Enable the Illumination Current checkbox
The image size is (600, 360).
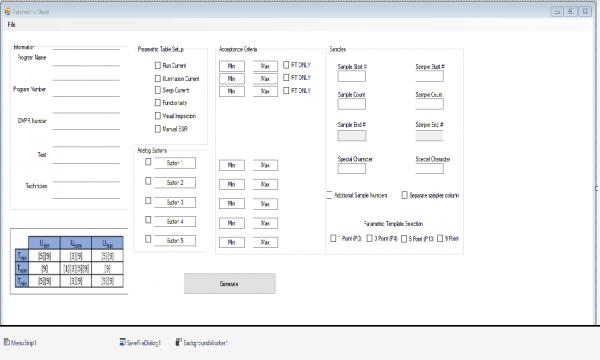[158, 78]
